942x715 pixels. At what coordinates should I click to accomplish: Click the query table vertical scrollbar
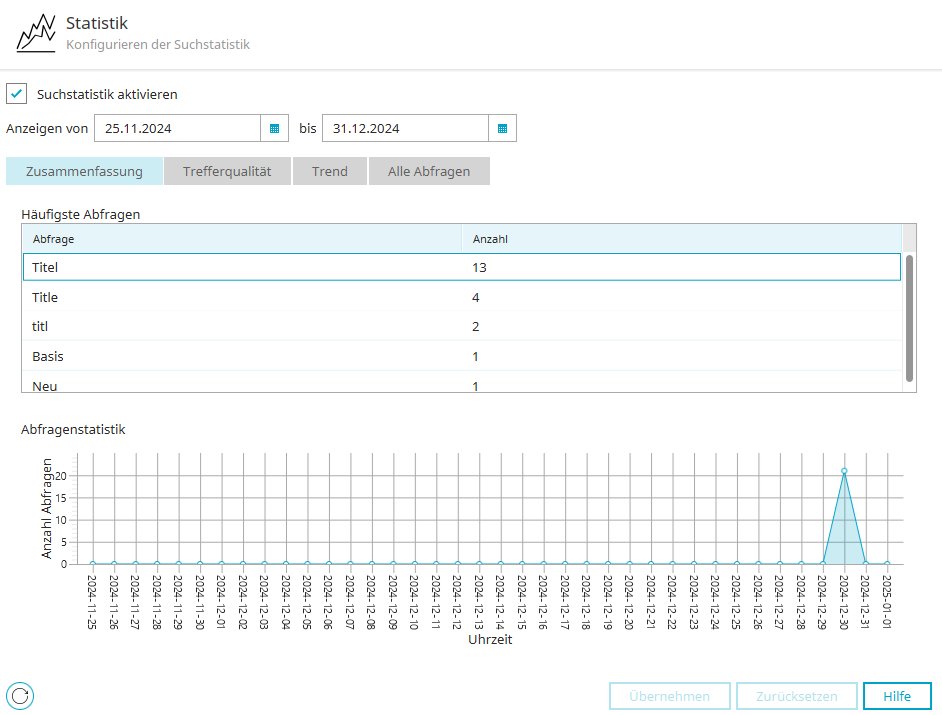[909, 317]
